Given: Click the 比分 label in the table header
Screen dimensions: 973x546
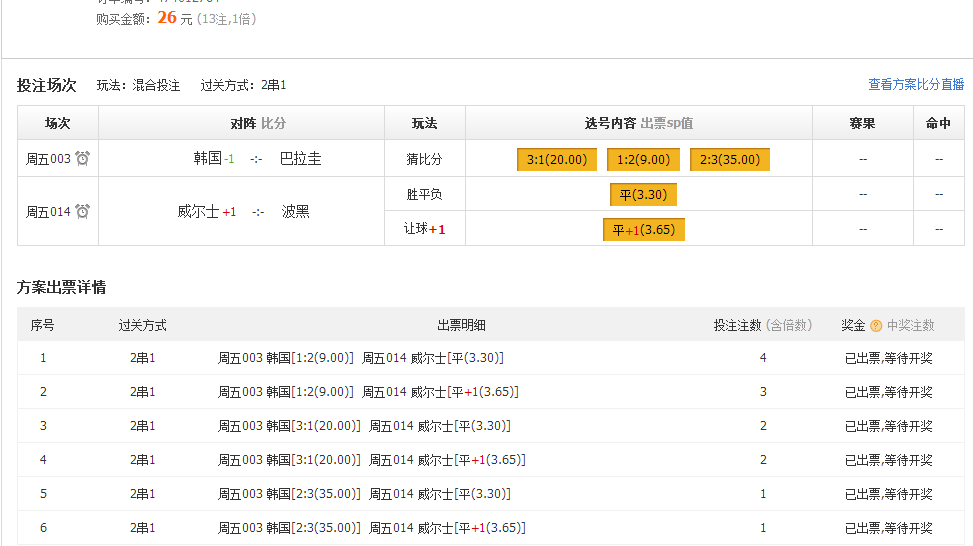Looking at the screenshot, I should coord(273,124).
